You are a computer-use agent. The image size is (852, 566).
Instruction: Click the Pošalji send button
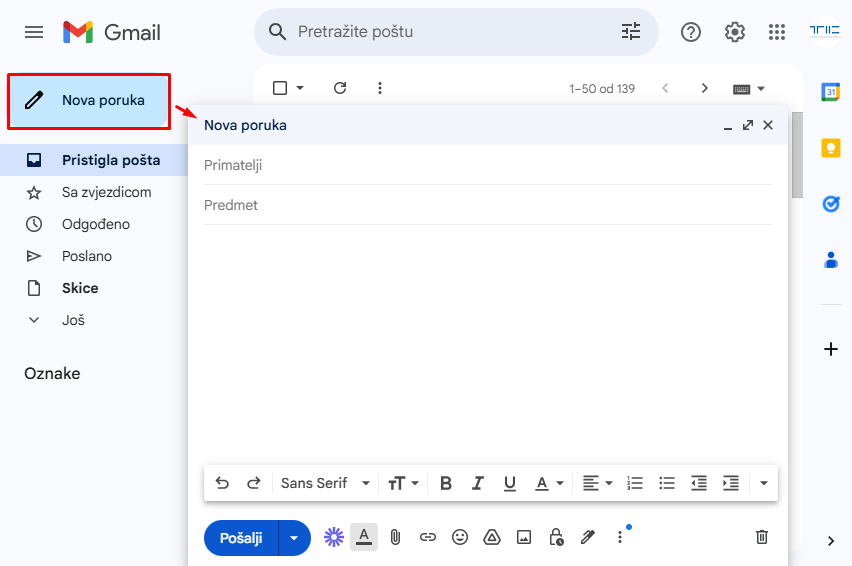click(x=241, y=538)
